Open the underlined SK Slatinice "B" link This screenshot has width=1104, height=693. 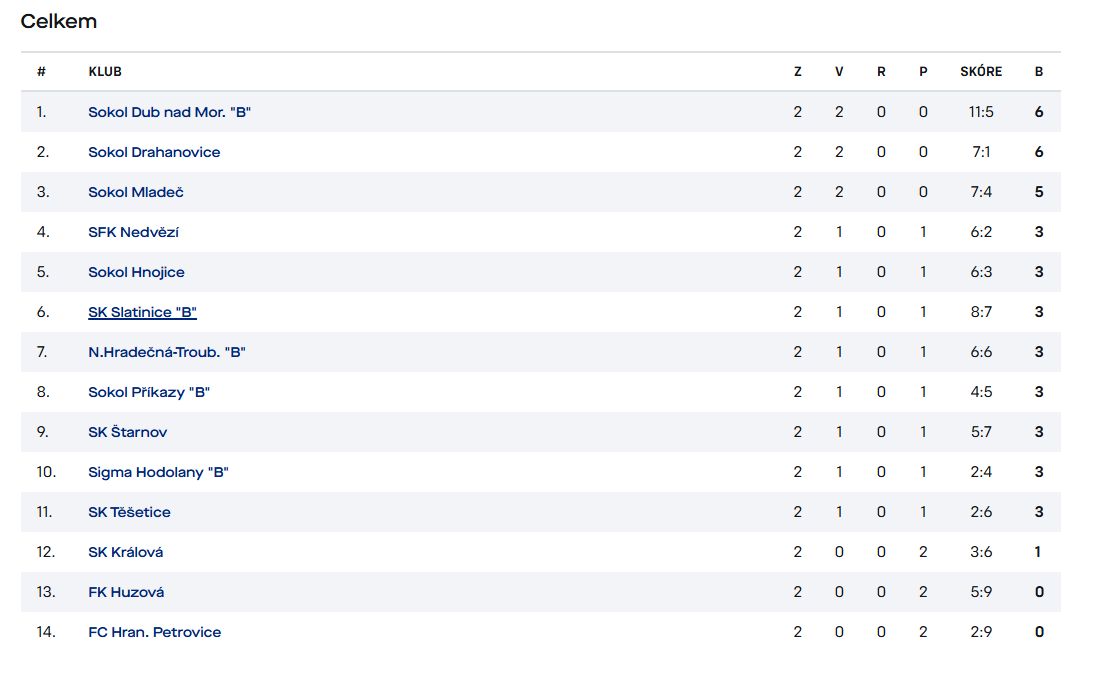click(x=142, y=312)
